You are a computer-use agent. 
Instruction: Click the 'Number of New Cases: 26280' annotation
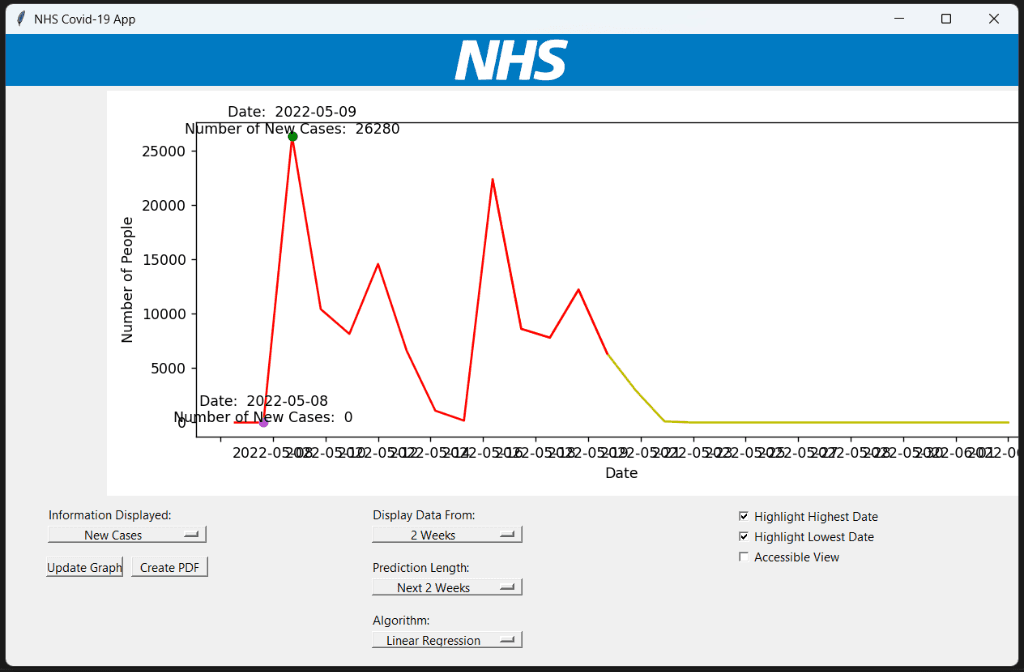coord(292,129)
